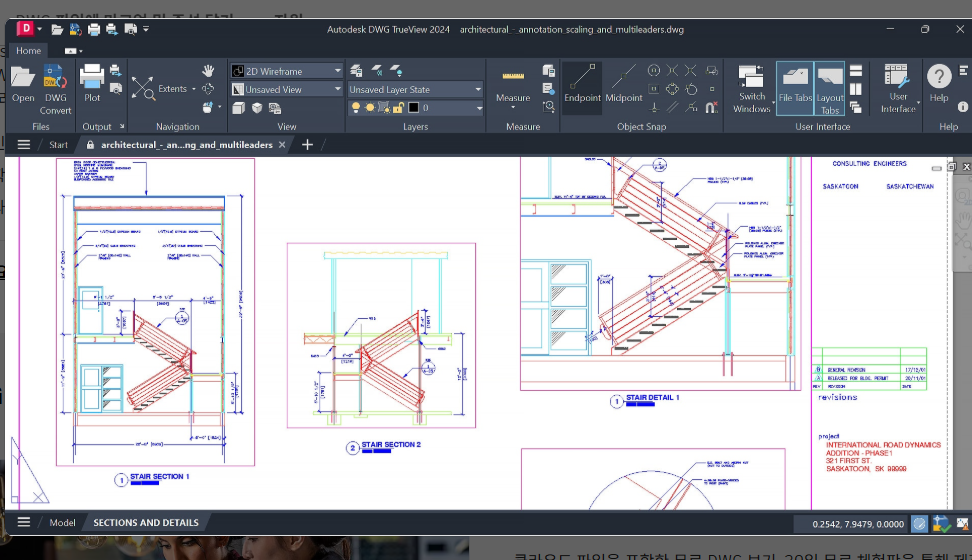Click the box view icon in View panel
972x560 pixels.
(239, 108)
